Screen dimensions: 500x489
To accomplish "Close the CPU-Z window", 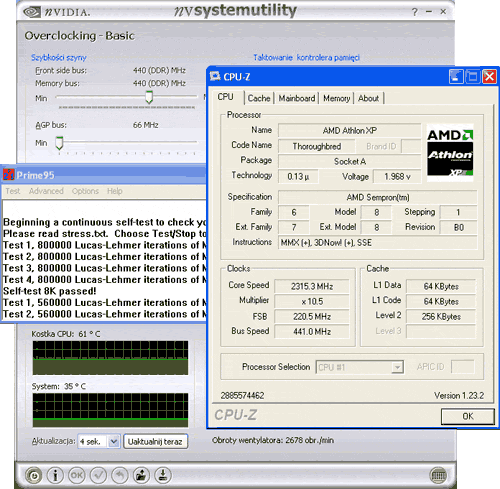I will [x=490, y=77].
